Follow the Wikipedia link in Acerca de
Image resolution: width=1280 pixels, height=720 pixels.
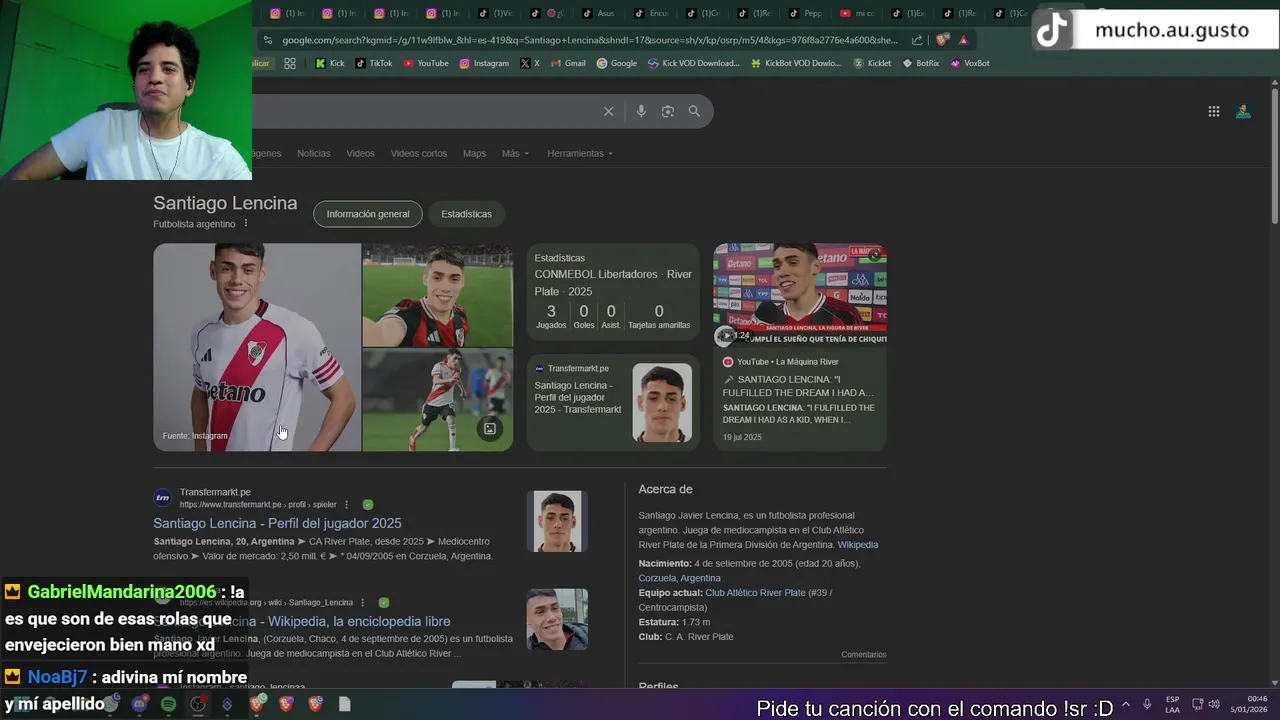(x=858, y=545)
